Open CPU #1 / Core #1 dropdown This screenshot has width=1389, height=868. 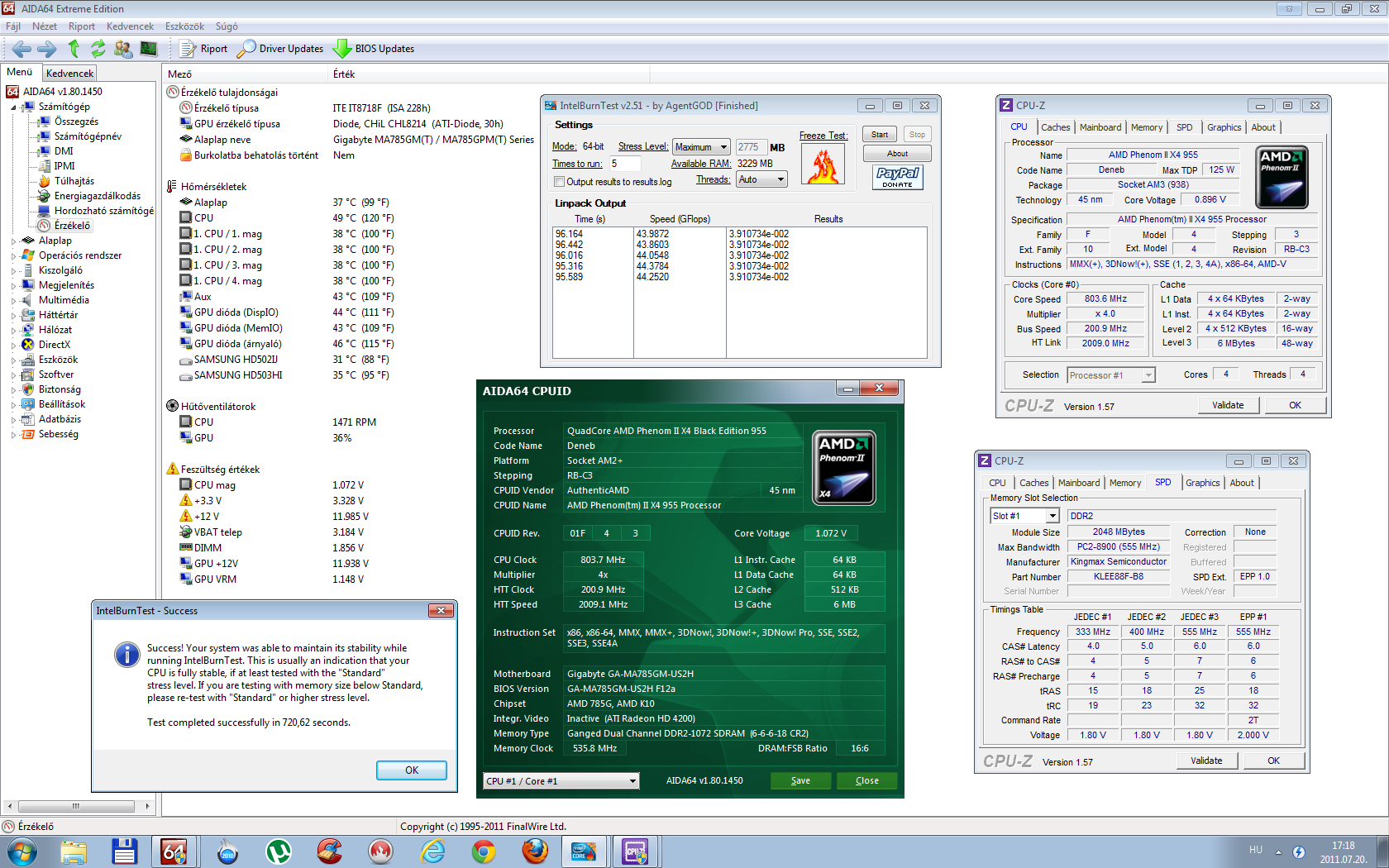point(561,781)
